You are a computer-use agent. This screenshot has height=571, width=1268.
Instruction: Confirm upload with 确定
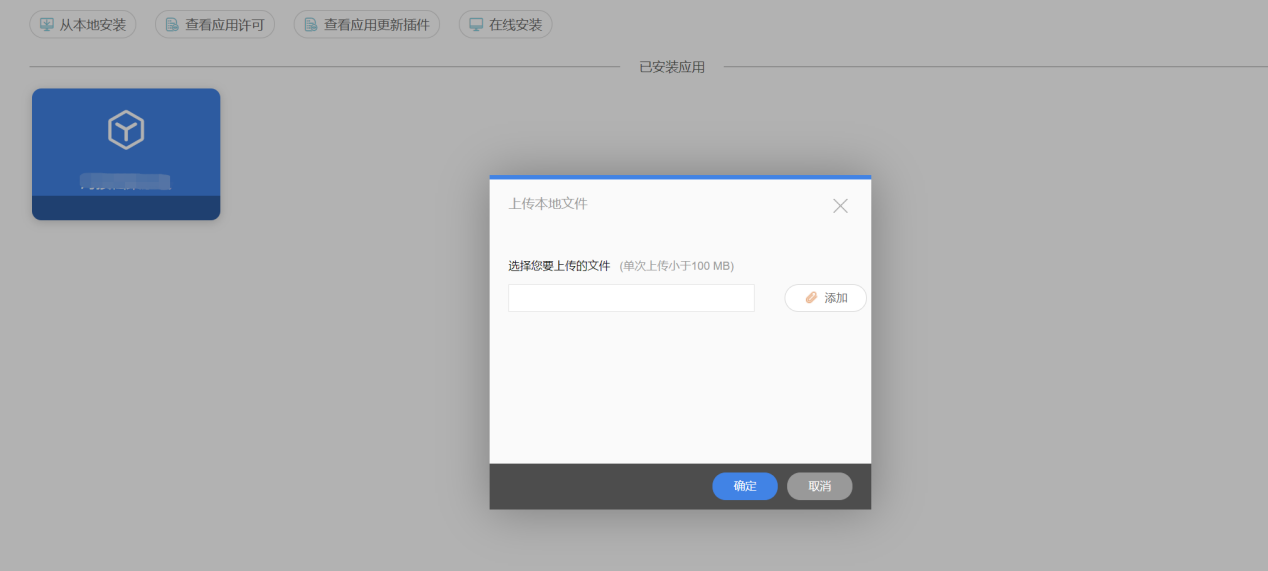[745, 486]
